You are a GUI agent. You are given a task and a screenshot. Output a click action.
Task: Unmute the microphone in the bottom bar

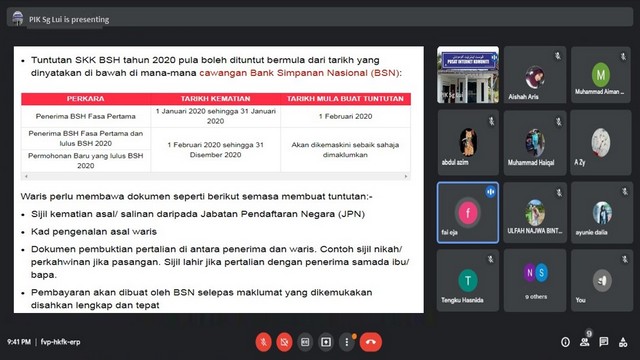coord(264,342)
